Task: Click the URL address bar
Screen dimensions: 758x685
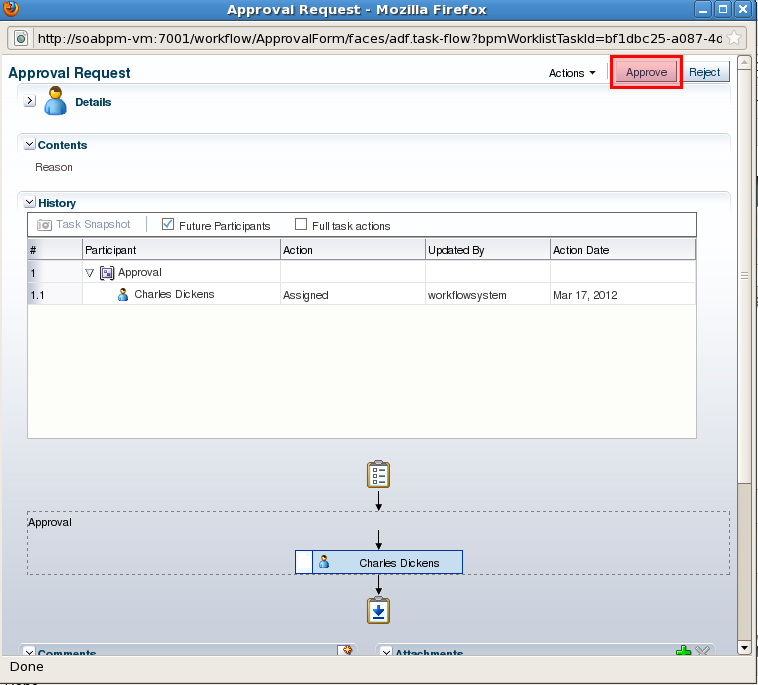Action: point(379,38)
